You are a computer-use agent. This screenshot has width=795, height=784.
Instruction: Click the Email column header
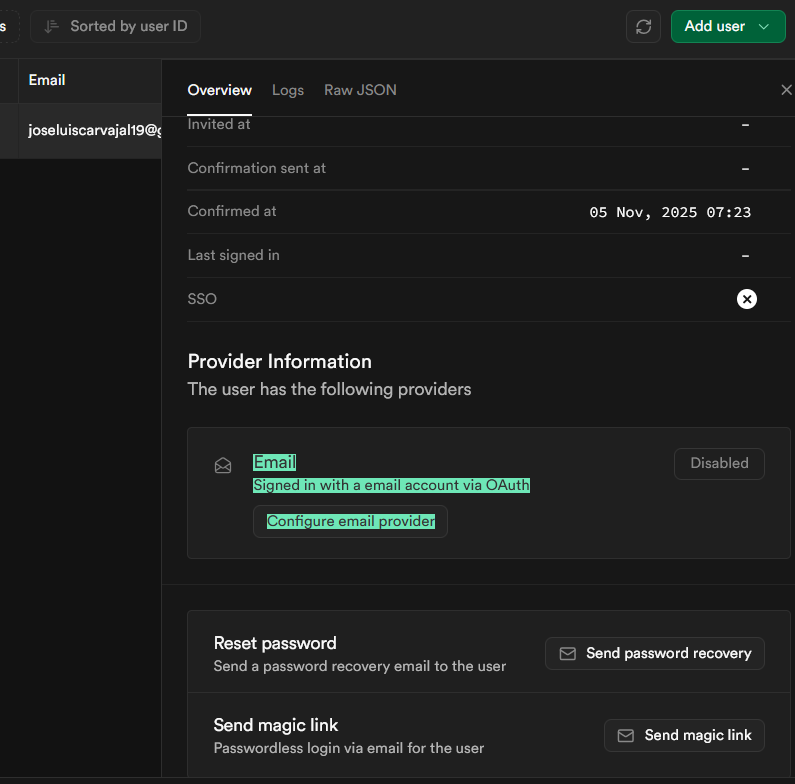coord(47,80)
